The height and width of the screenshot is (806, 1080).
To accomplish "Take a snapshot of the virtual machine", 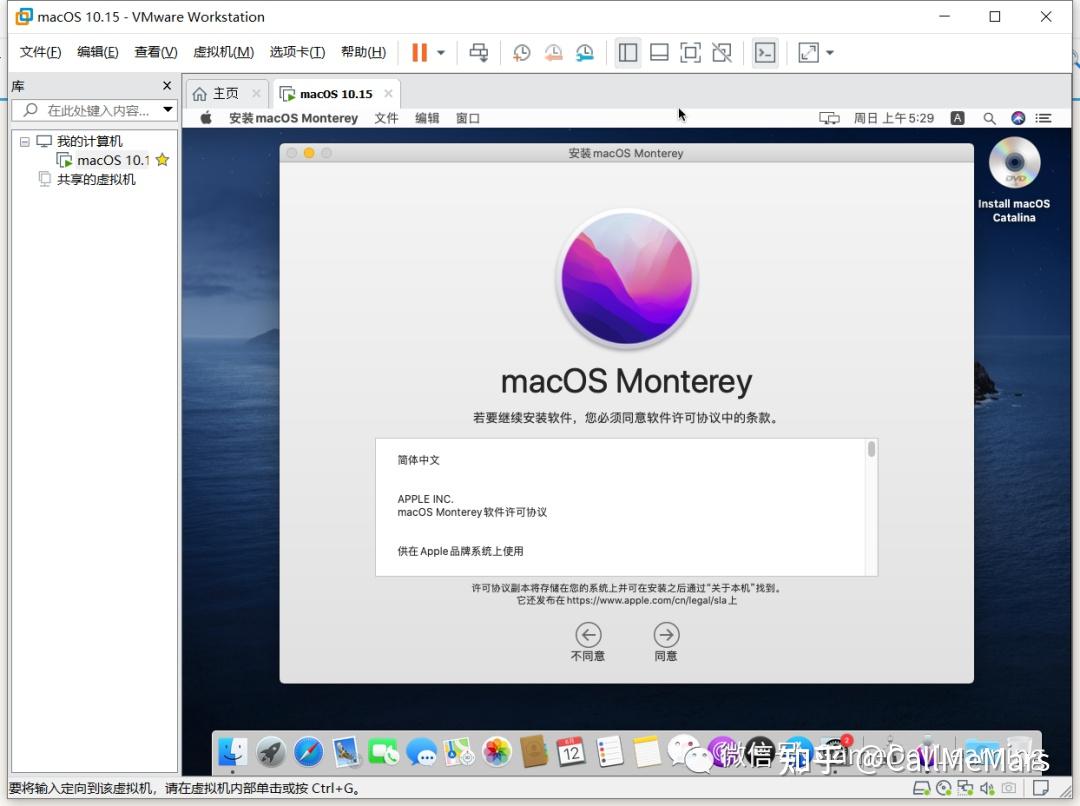I will tap(521, 52).
